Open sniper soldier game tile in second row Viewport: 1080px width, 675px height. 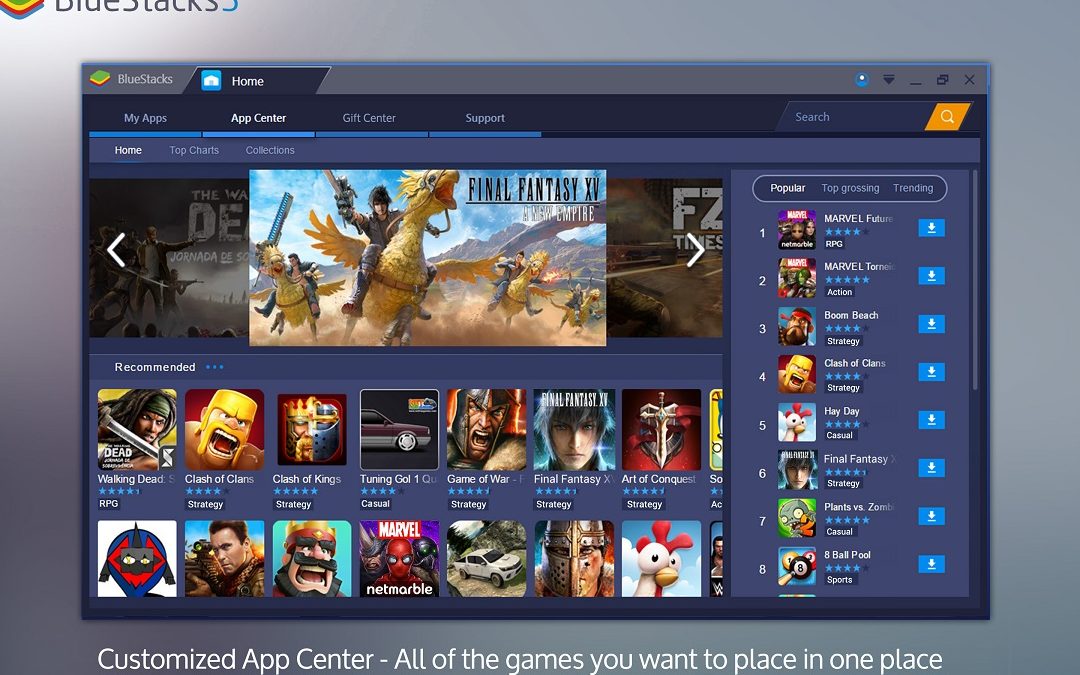click(224, 559)
